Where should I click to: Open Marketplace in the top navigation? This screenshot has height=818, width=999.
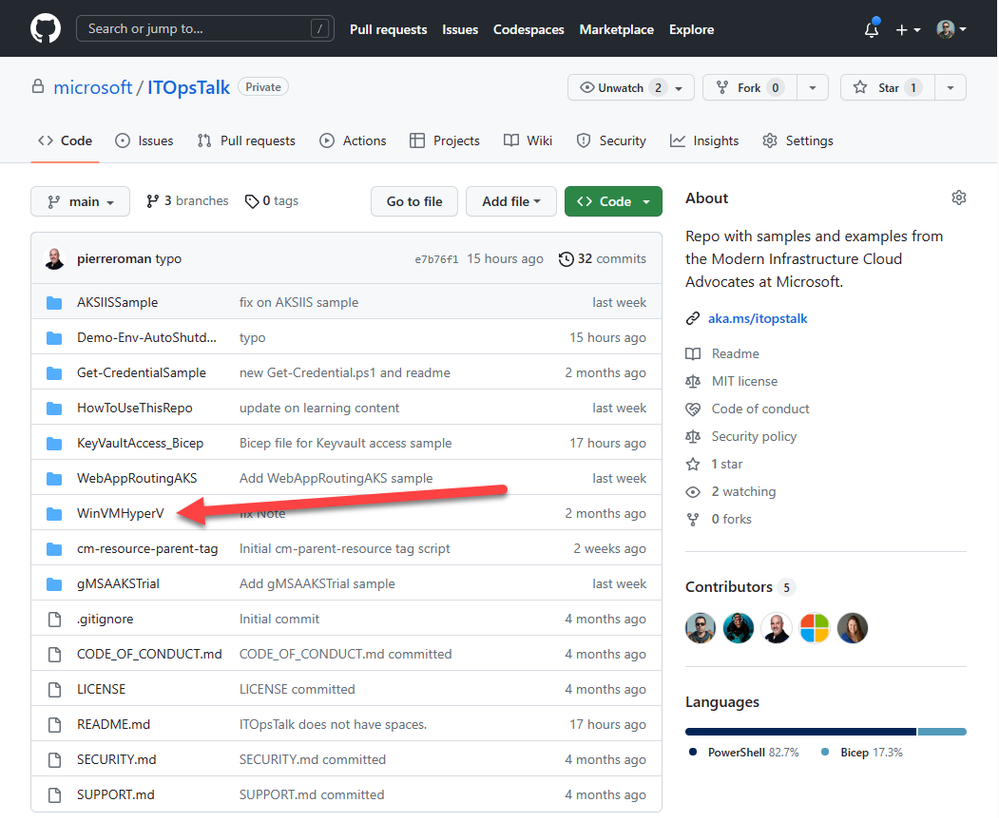click(617, 29)
